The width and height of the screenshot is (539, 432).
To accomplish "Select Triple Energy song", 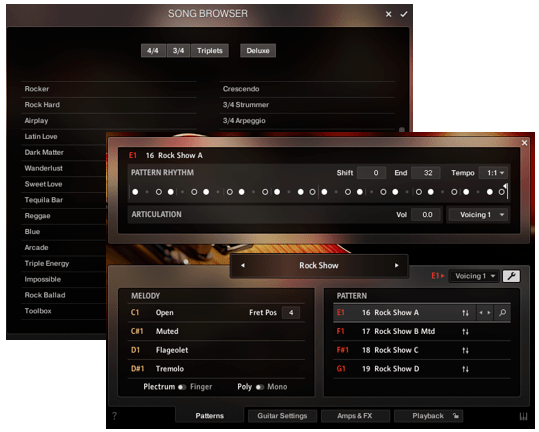I will pos(64,264).
